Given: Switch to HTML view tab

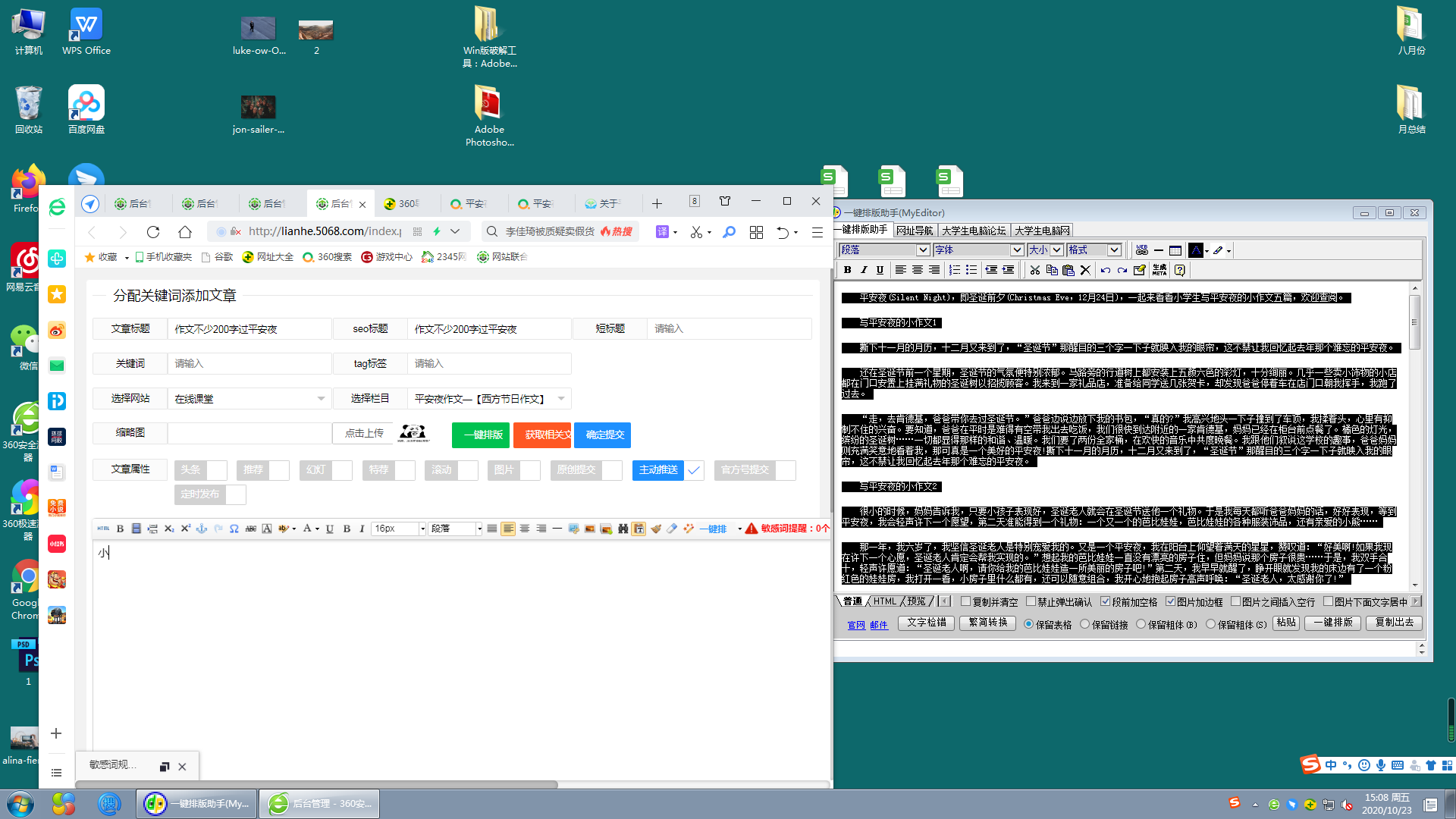Looking at the screenshot, I should [x=883, y=601].
